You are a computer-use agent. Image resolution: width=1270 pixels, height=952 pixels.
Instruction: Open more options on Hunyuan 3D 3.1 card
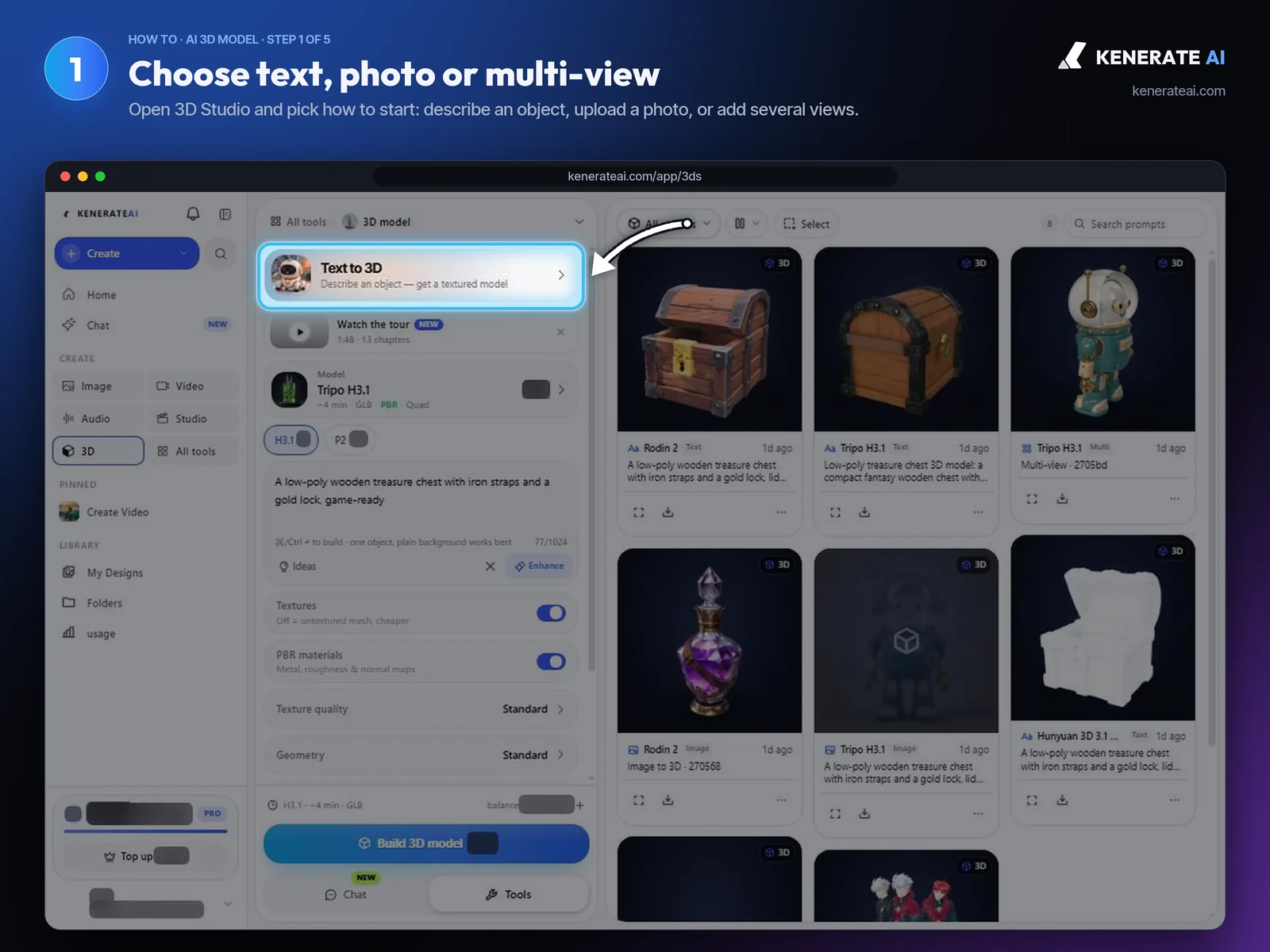tap(1175, 800)
